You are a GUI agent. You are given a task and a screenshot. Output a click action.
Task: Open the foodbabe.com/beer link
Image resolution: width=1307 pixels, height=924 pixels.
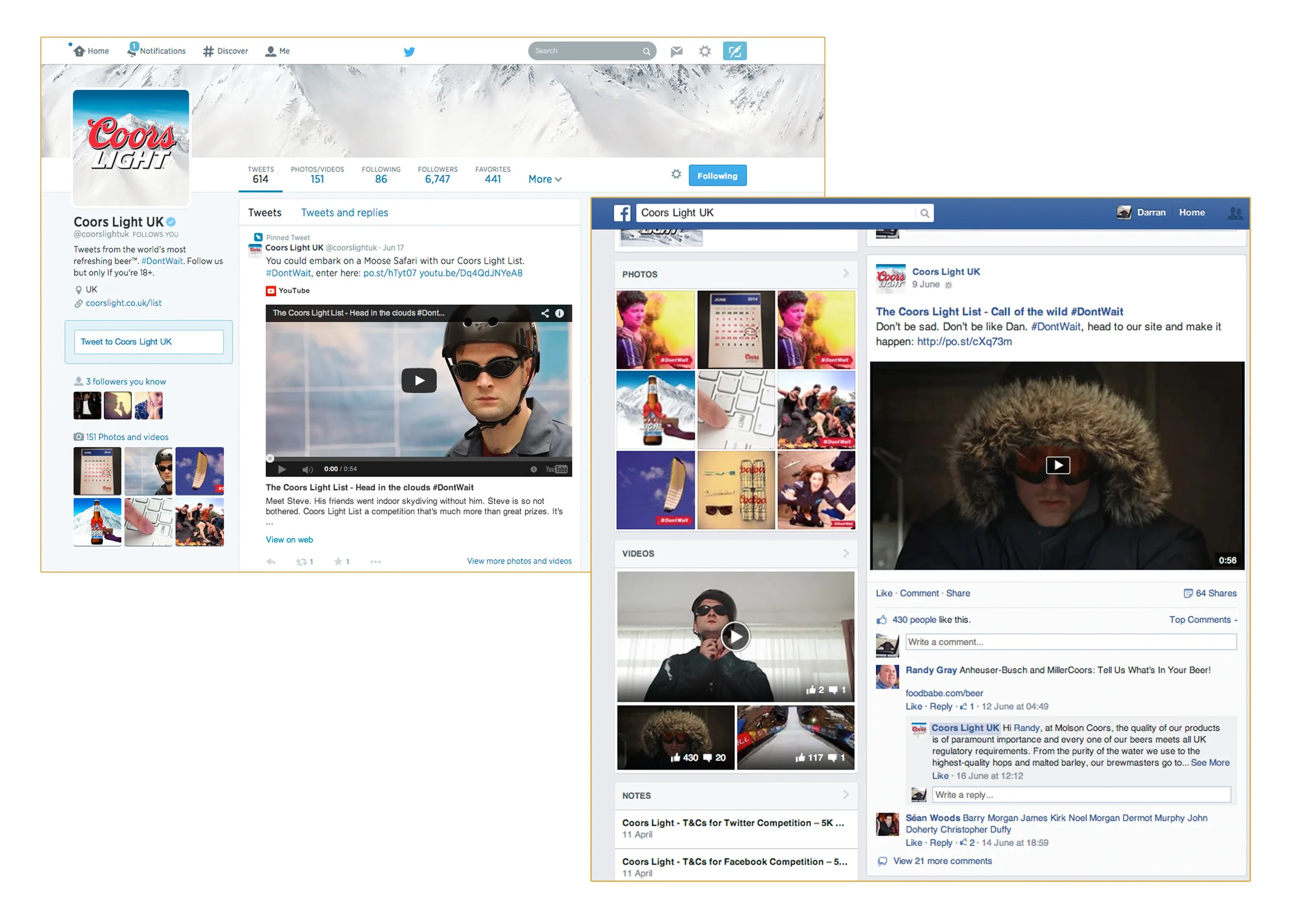click(944, 693)
